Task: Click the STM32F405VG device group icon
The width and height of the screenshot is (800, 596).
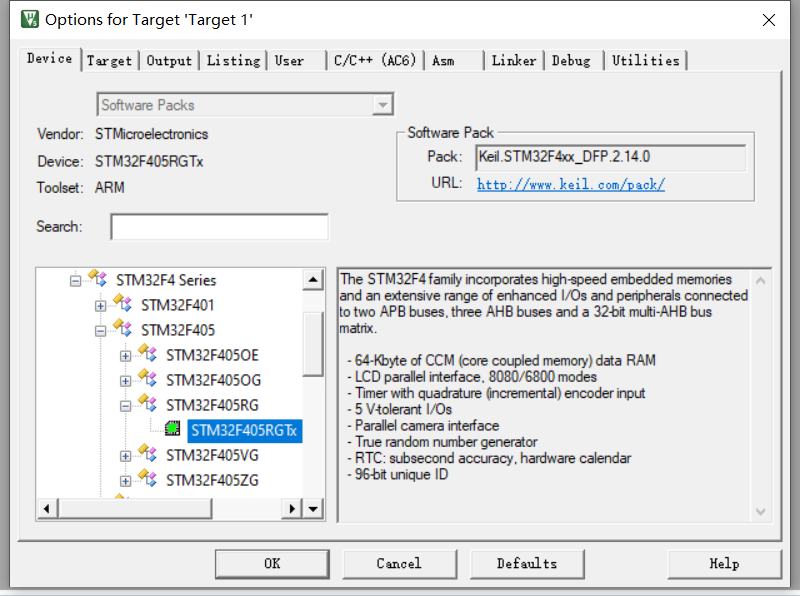Action: coord(147,453)
